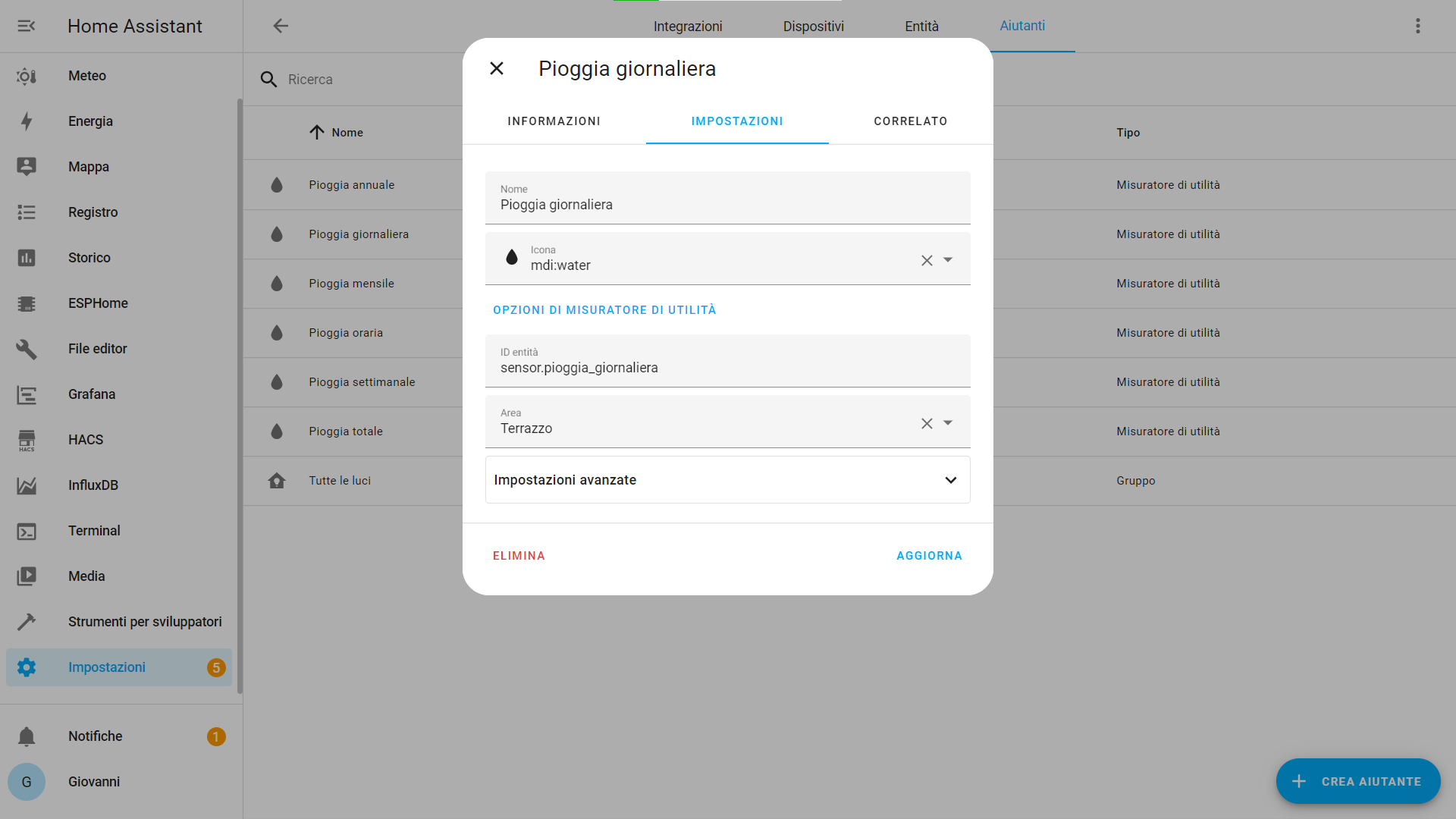Open HACS store icon in sidebar
The width and height of the screenshot is (1456, 819).
27,440
